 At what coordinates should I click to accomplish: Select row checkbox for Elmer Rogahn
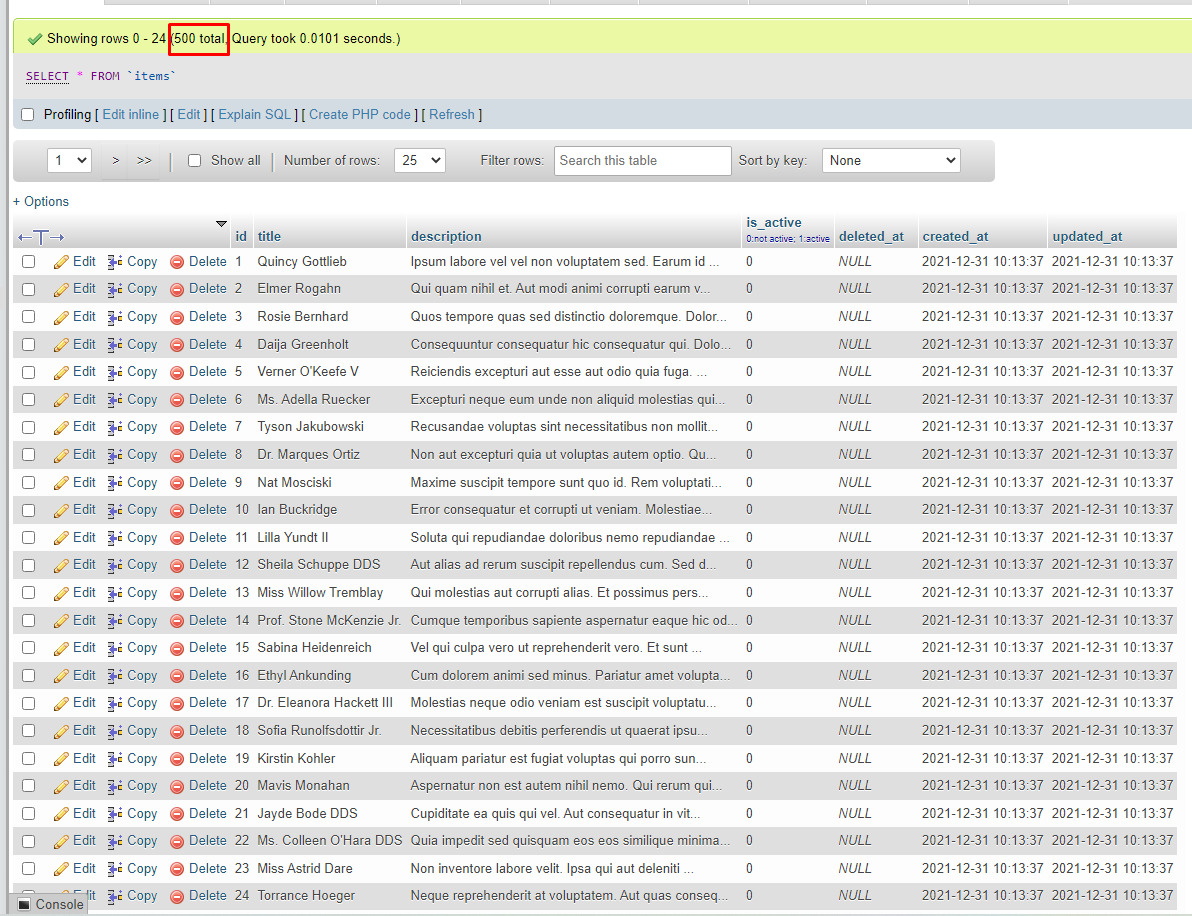click(29, 289)
